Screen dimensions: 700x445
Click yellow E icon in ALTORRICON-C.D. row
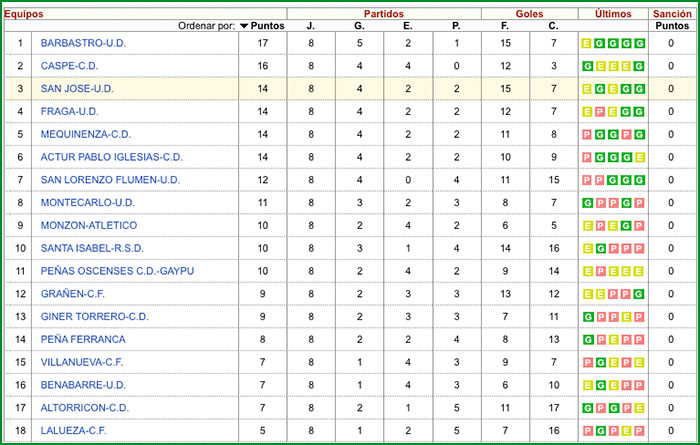coord(638,408)
